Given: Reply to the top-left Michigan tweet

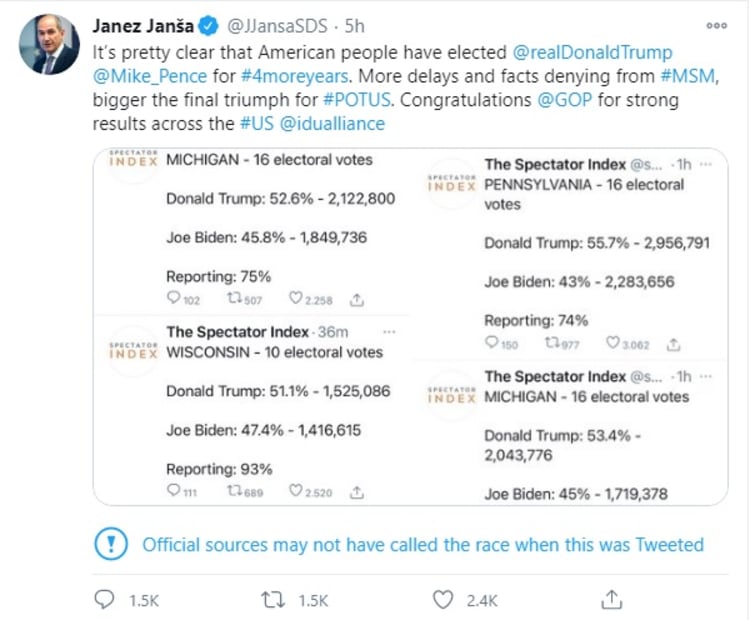Looking at the screenshot, I should point(174,298).
